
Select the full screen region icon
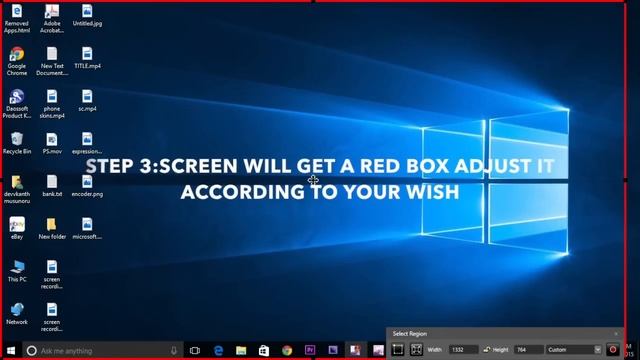tap(416, 350)
